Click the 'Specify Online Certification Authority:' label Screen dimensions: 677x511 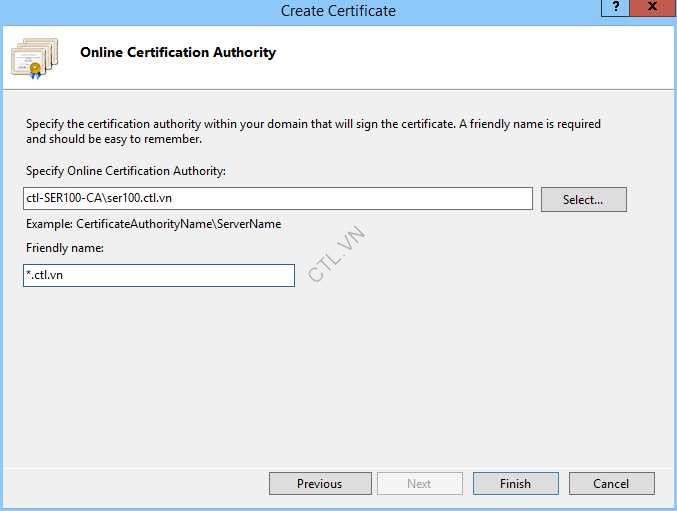pyautogui.click(x=126, y=171)
